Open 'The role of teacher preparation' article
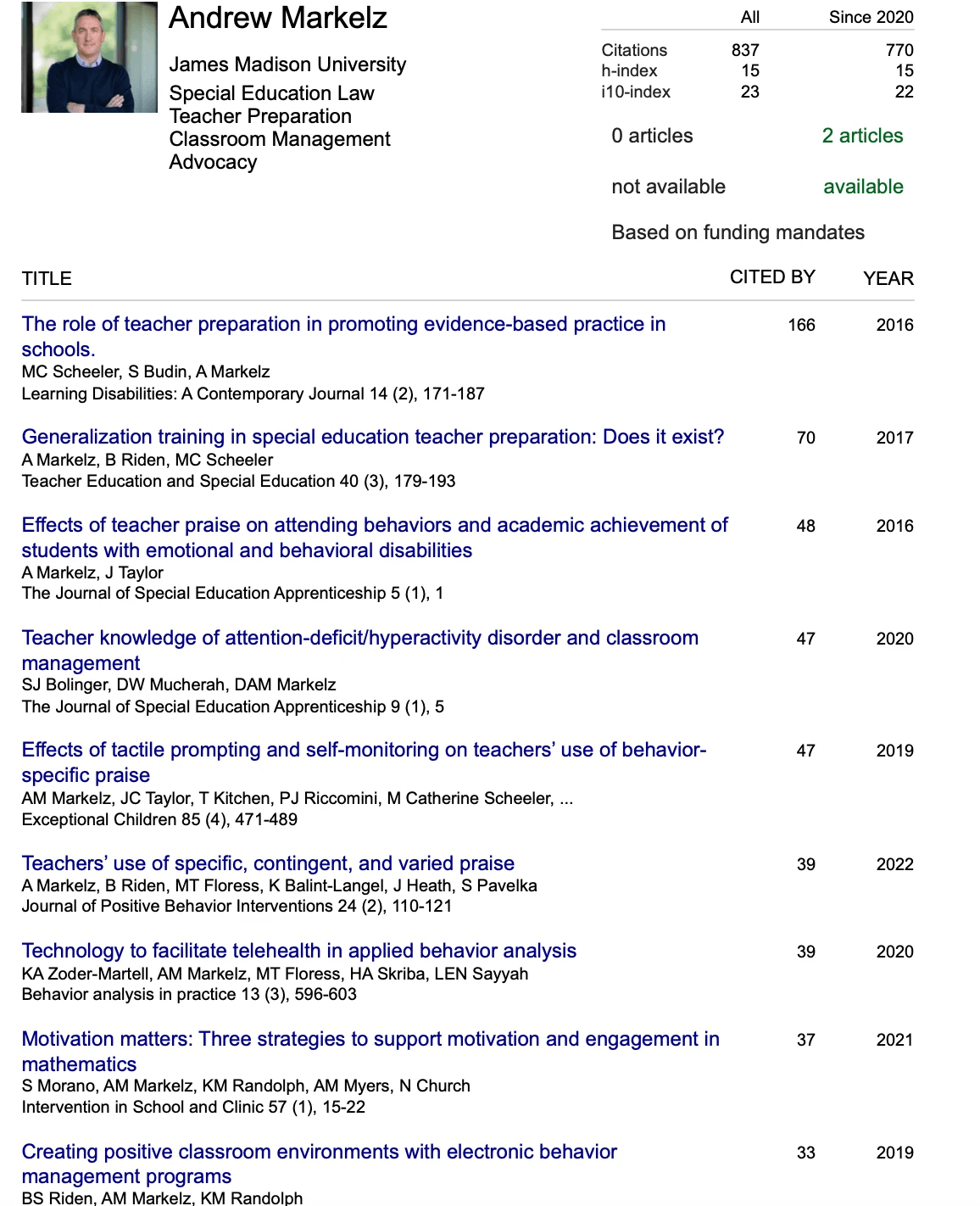Image resolution: width=980 pixels, height=1206 pixels. coord(343,325)
